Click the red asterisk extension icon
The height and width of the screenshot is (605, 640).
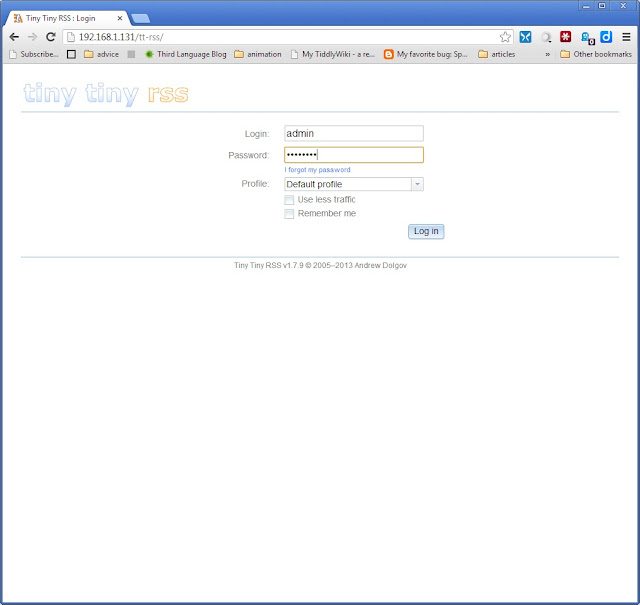[565, 37]
